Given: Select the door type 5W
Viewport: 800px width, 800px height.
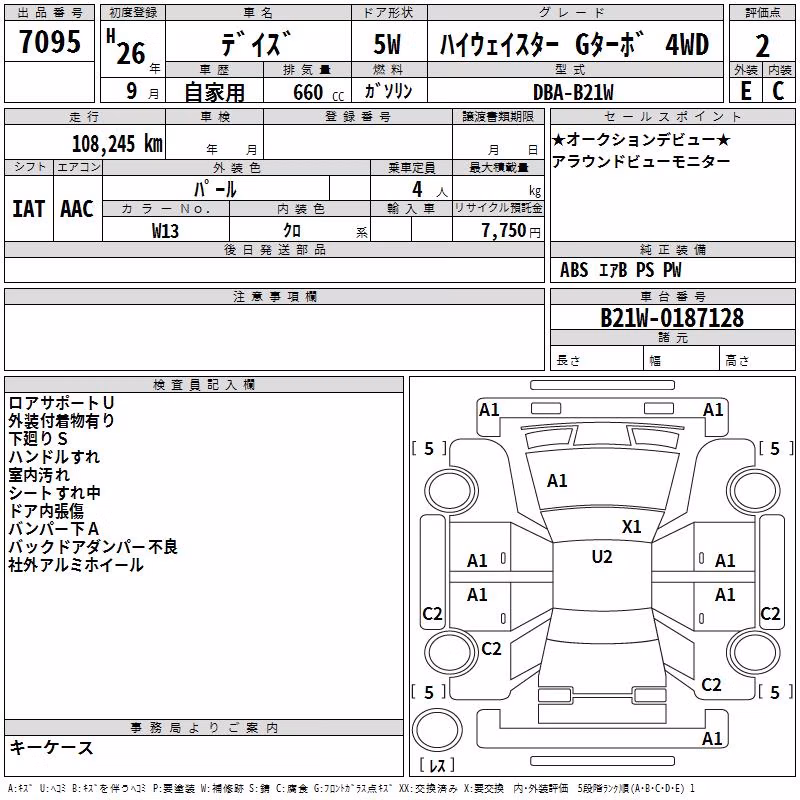Looking at the screenshot, I should pyautogui.click(x=387, y=44).
